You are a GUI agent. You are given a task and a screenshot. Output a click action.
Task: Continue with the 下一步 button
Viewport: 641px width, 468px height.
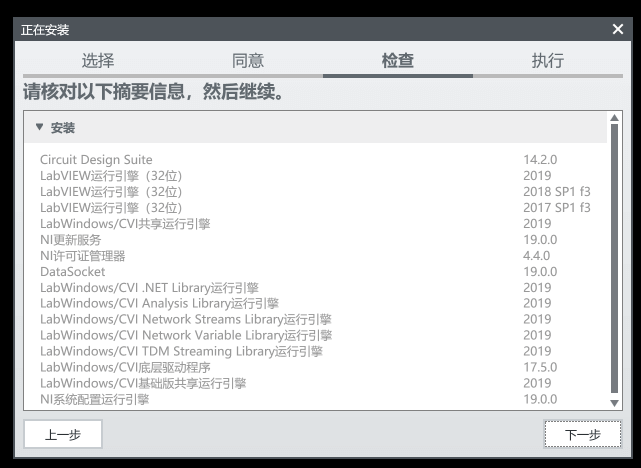click(x=583, y=434)
